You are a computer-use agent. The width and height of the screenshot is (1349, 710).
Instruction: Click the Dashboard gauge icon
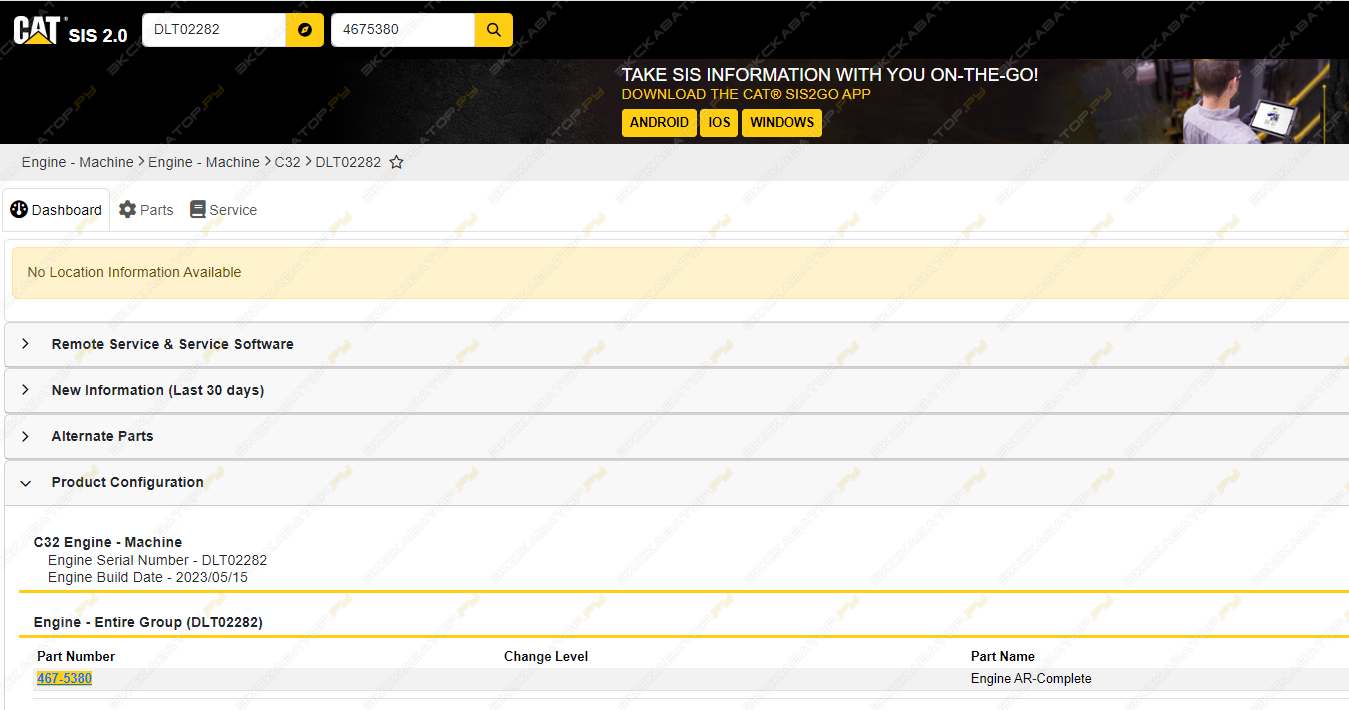tap(19, 209)
